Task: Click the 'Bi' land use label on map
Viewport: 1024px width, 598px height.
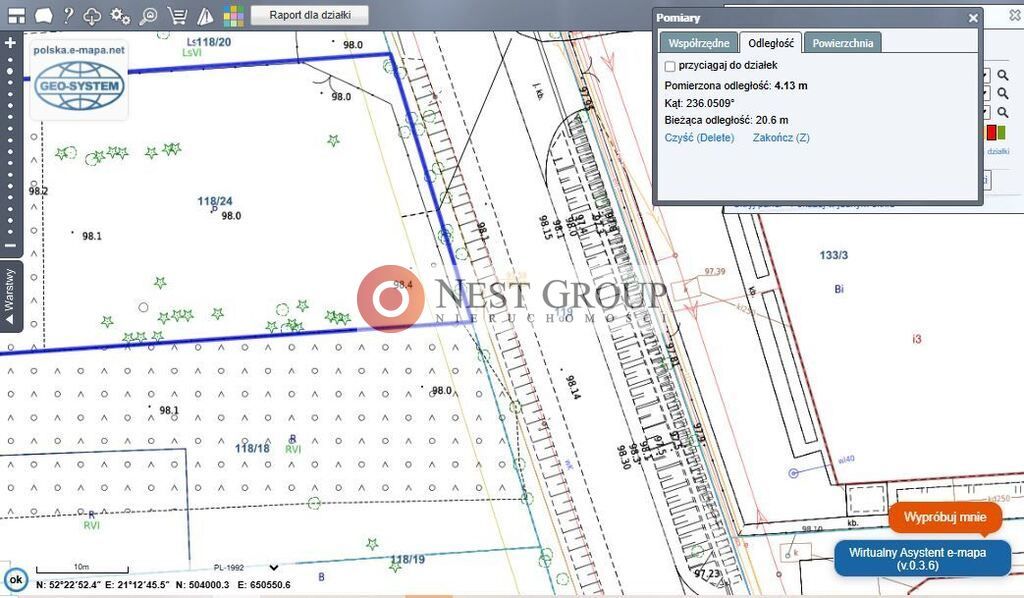Action: pos(839,289)
